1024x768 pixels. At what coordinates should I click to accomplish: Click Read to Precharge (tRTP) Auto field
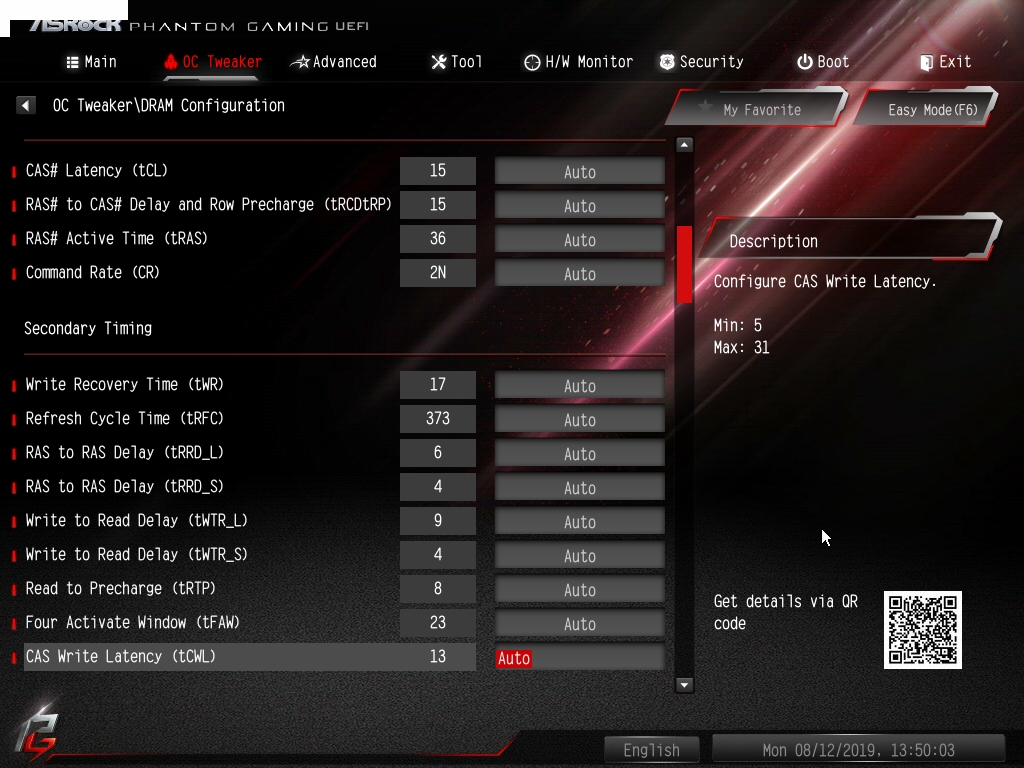pyautogui.click(x=580, y=589)
